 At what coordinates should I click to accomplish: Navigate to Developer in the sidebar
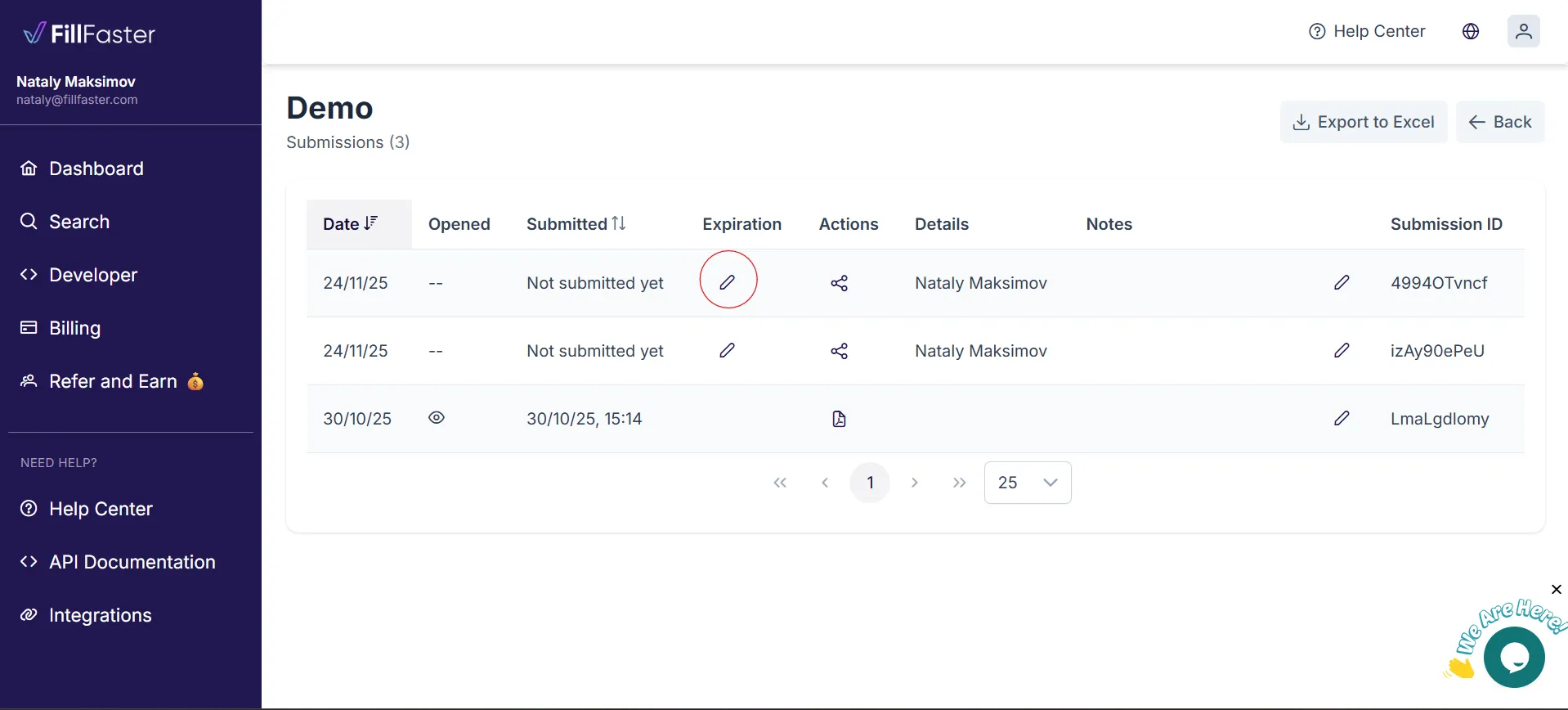pyautogui.click(x=92, y=275)
